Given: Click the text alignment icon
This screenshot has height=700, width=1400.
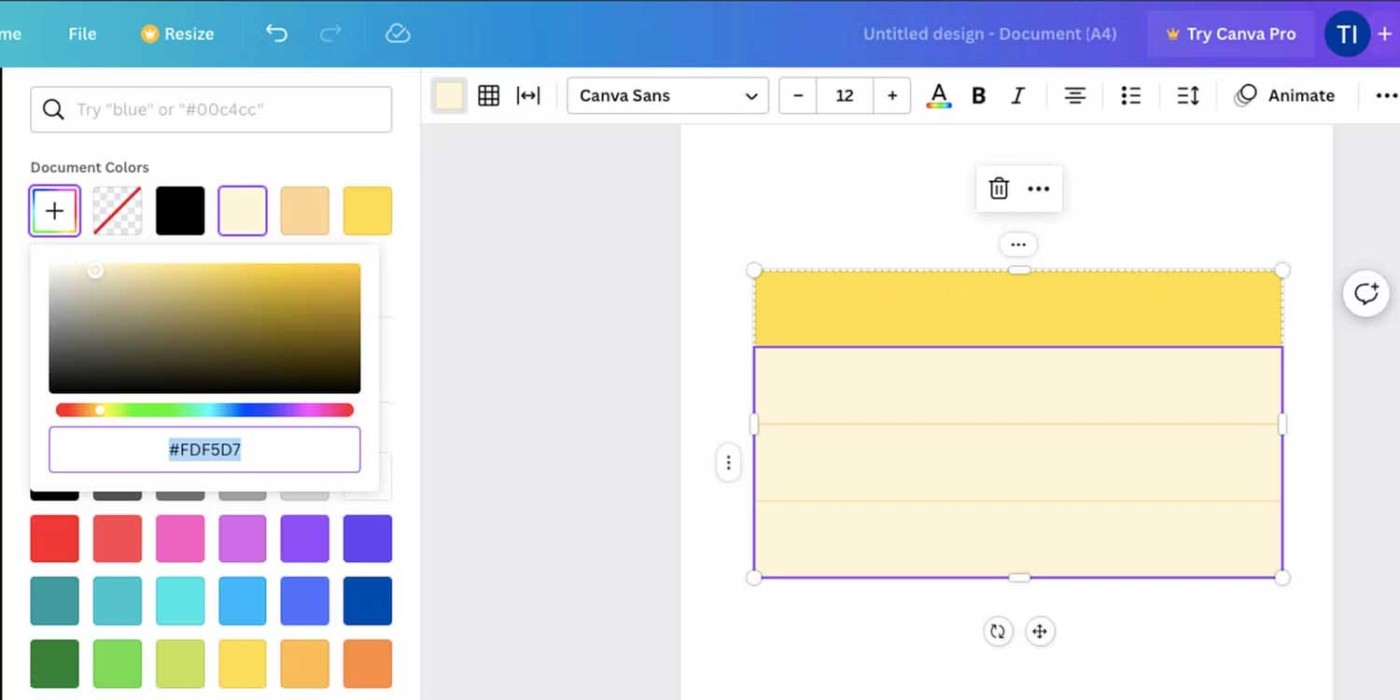Looking at the screenshot, I should click(x=1074, y=96).
